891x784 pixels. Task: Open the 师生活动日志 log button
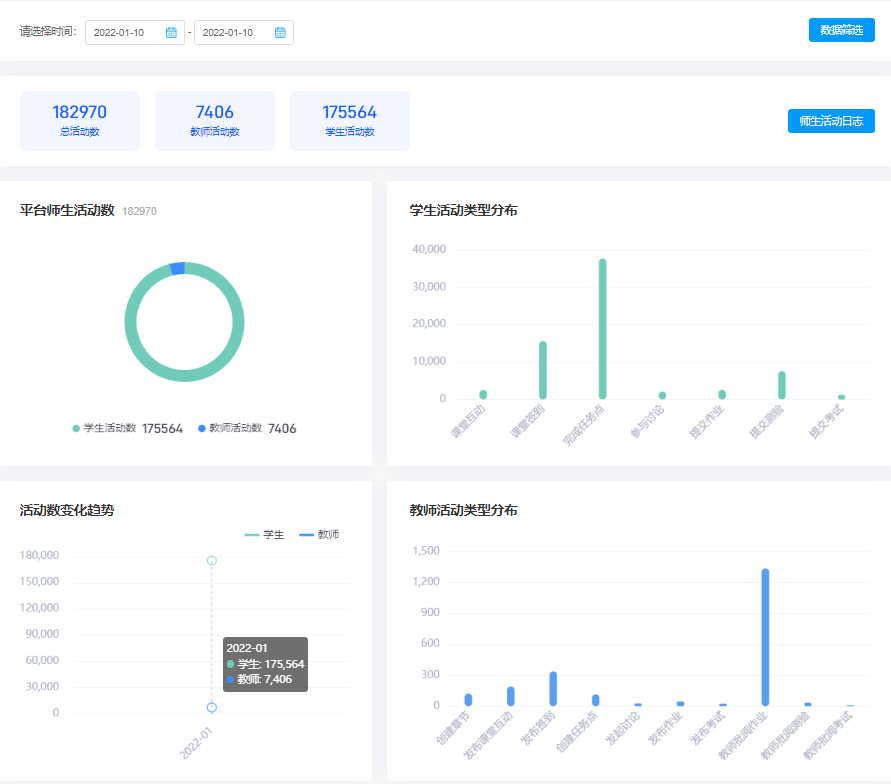click(x=831, y=121)
